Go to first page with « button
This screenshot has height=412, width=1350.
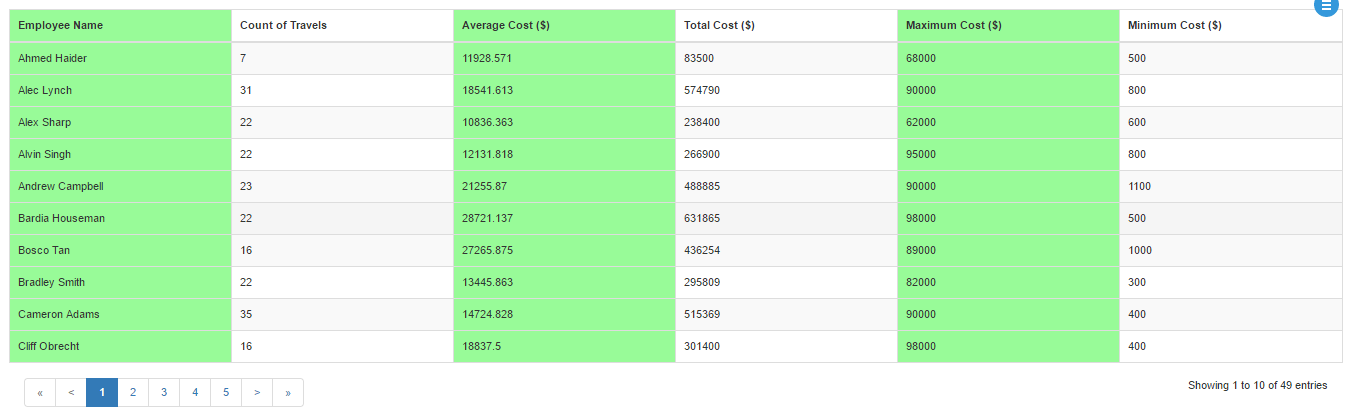tap(40, 393)
